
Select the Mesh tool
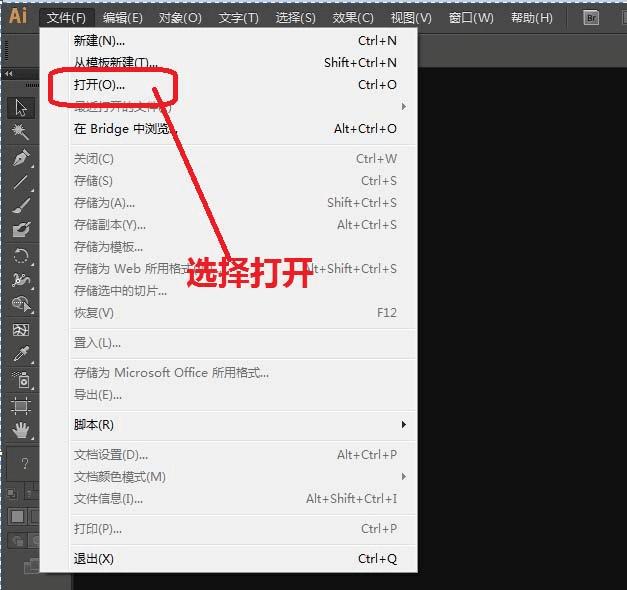coord(21,330)
